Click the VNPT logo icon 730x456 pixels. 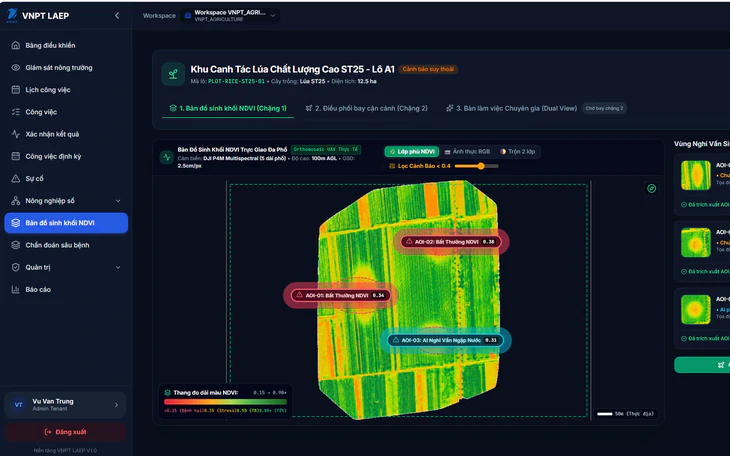tap(12, 15)
